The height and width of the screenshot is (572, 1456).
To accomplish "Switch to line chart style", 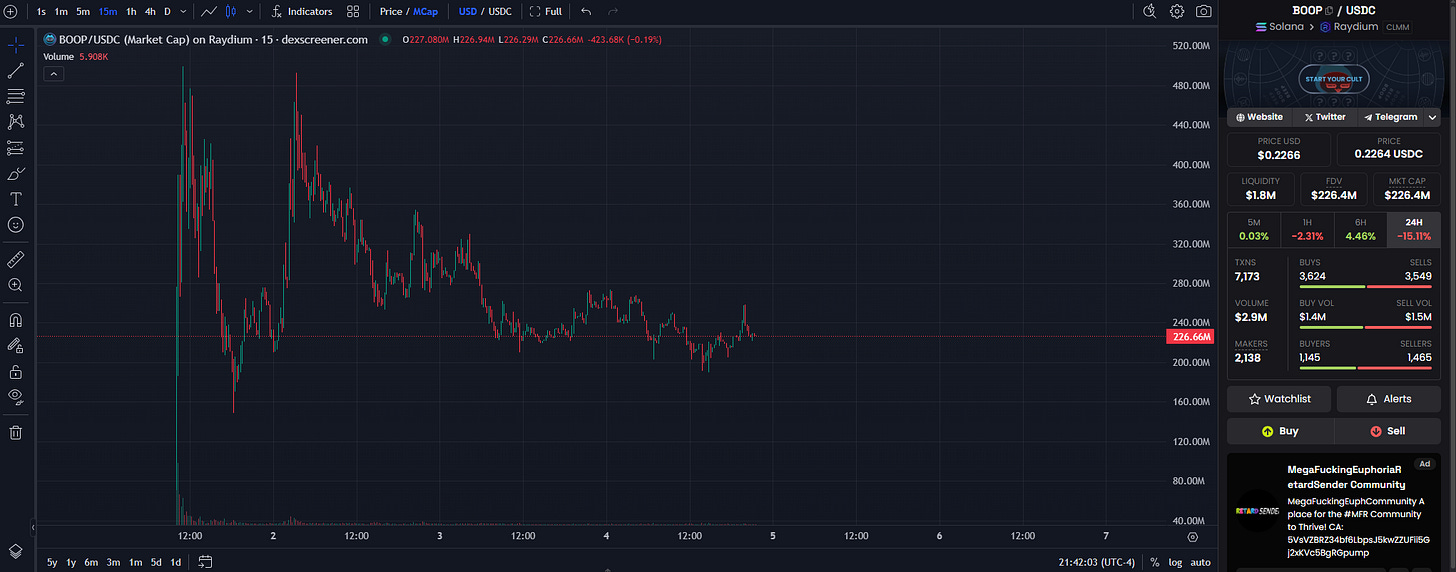I will click(208, 11).
